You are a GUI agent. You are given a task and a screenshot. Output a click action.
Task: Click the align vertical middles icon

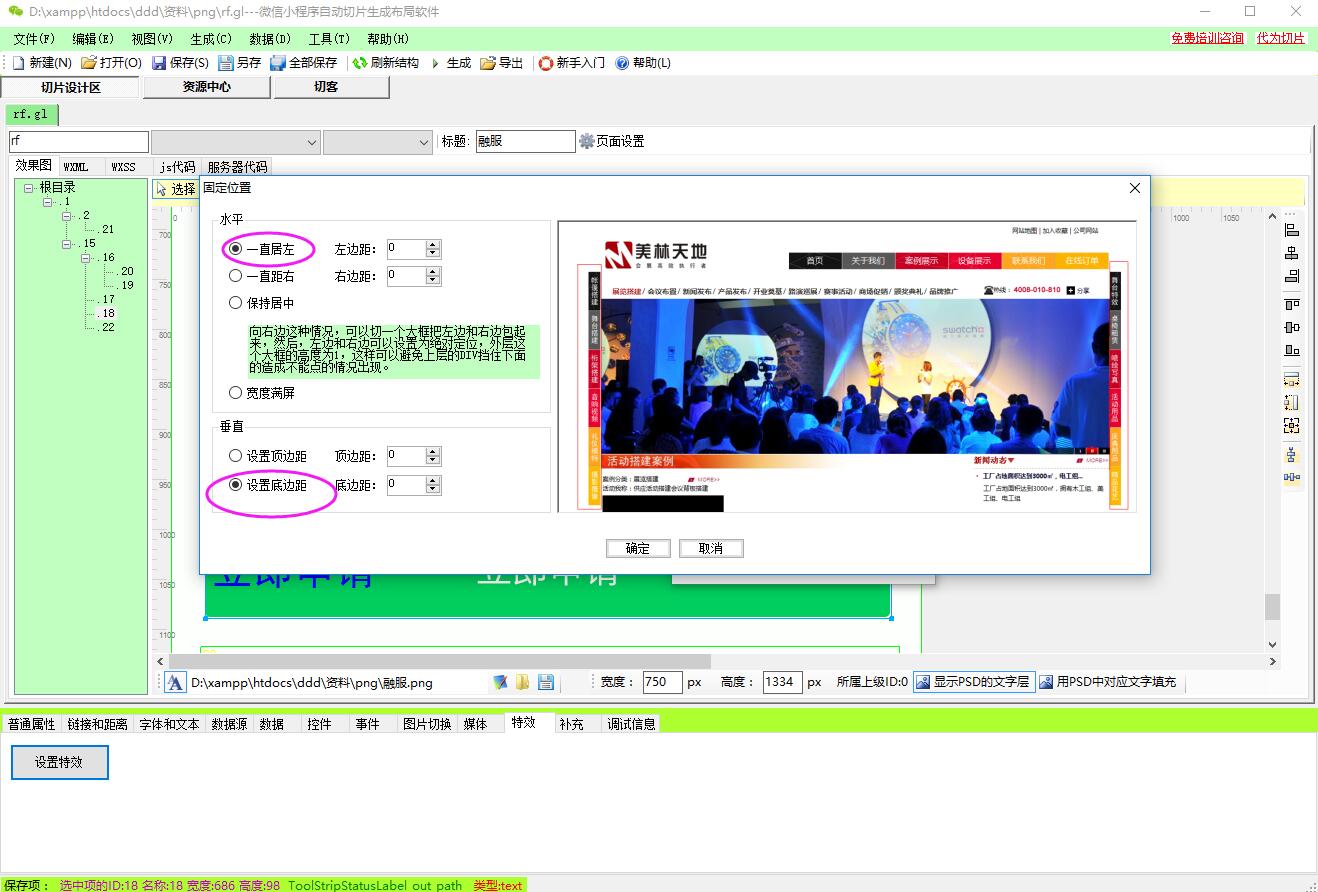[1292, 327]
